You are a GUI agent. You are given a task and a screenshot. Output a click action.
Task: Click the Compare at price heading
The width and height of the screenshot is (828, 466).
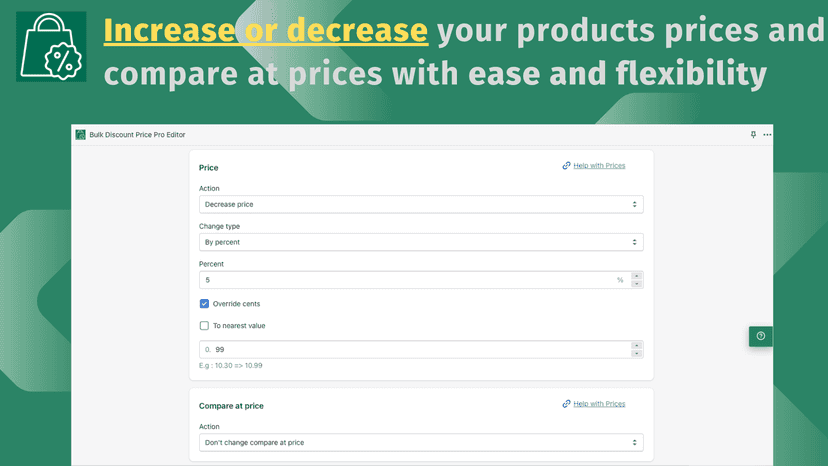pos(231,406)
